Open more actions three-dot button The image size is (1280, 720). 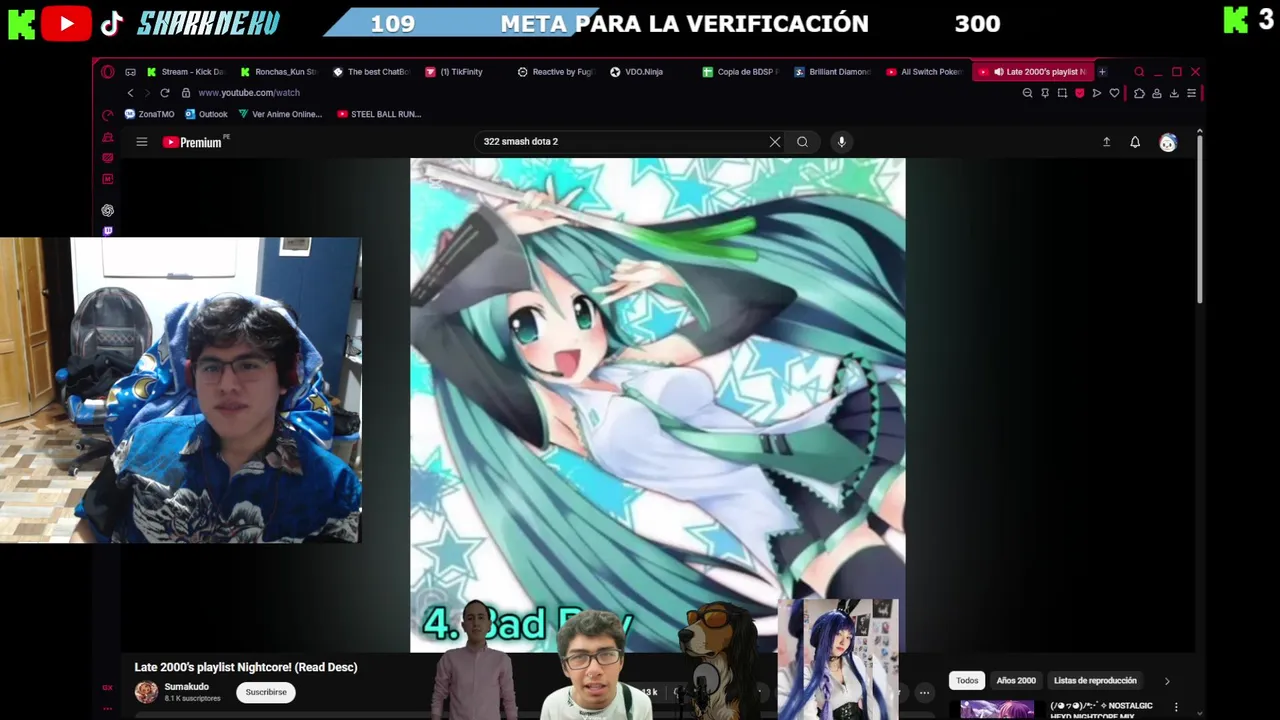pyautogui.click(x=925, y=692)
